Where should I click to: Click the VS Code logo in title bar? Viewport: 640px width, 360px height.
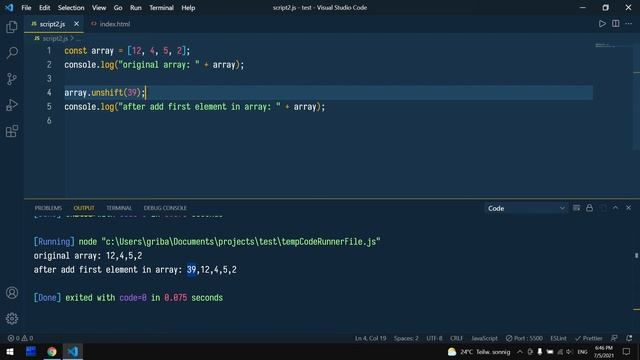pos(9,7)
